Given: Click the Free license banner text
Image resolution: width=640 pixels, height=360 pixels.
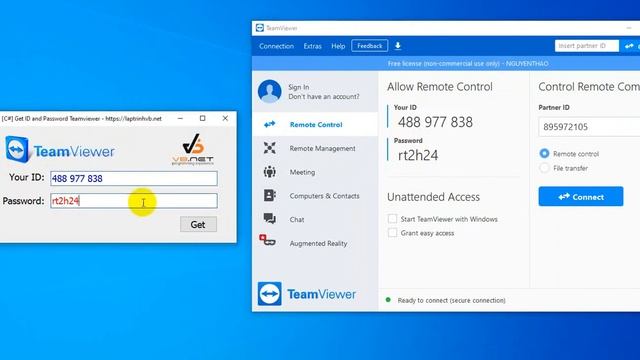Looking at the screenshot, I should click(468, 64).
